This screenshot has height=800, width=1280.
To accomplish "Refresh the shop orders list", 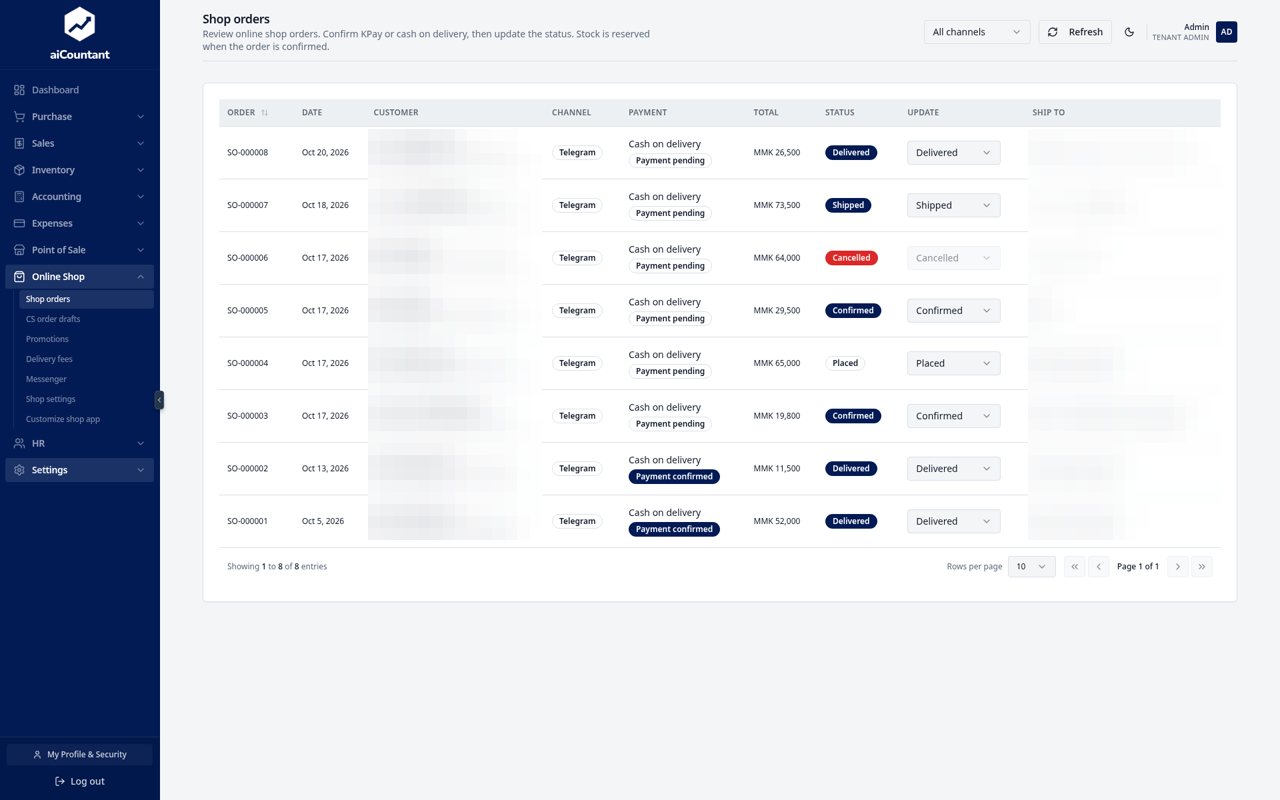I will [1075, 32].
